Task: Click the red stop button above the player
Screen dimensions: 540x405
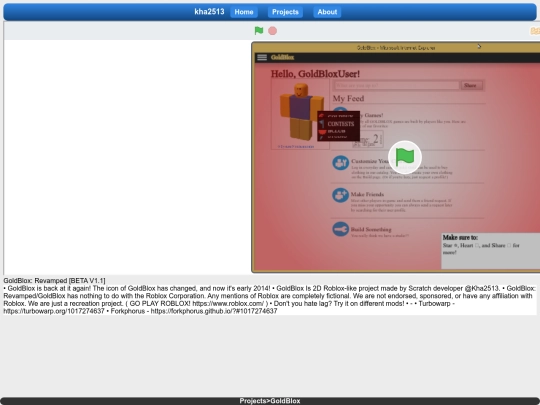Action: (272, 31)
